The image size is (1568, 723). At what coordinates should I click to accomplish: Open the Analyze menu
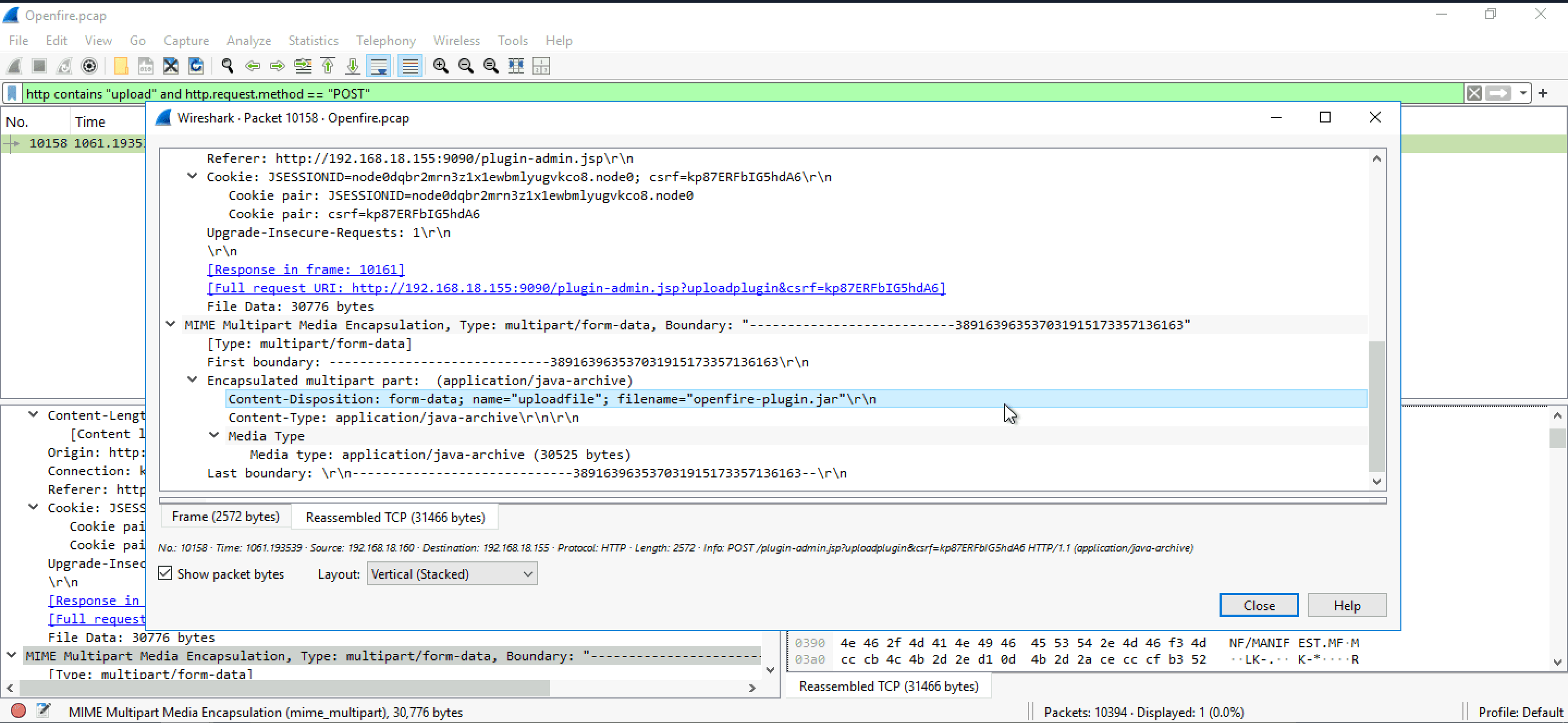pyautogui.click(x=248, y=40)
